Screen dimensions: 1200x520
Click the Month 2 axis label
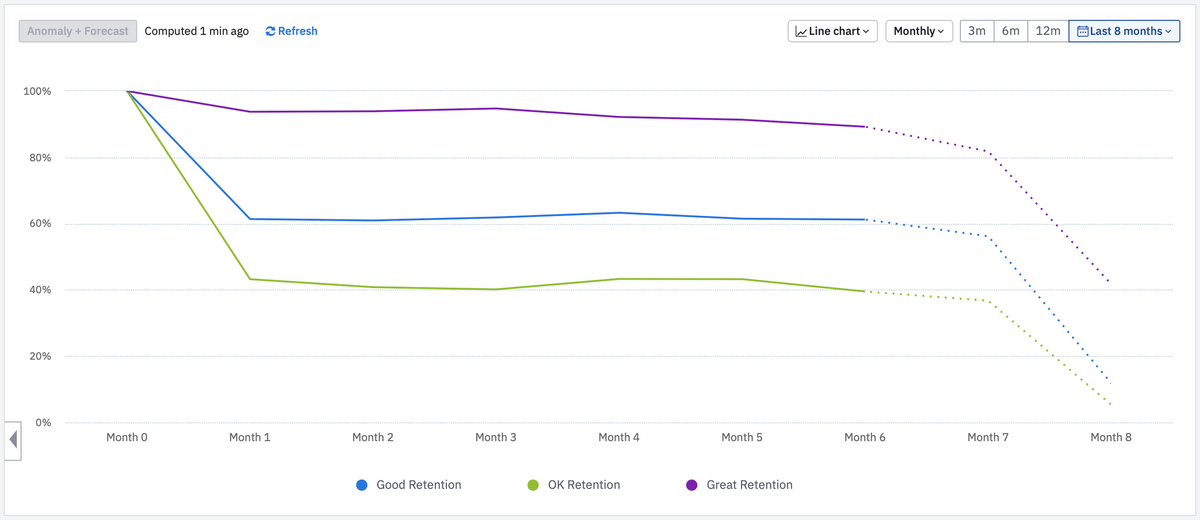tap(373, 437)
